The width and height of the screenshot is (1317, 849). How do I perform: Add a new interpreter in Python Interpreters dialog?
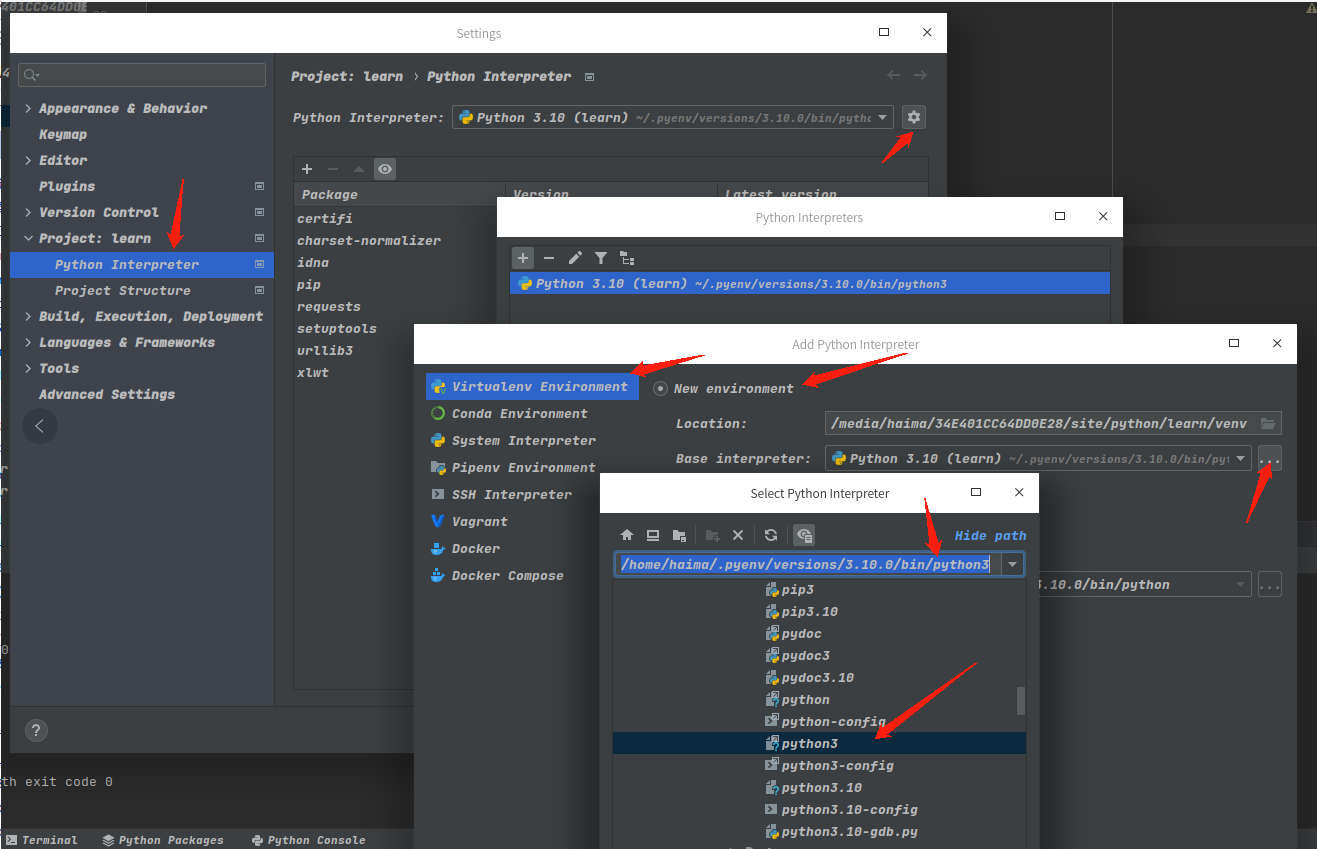click(x=523, y=258)
